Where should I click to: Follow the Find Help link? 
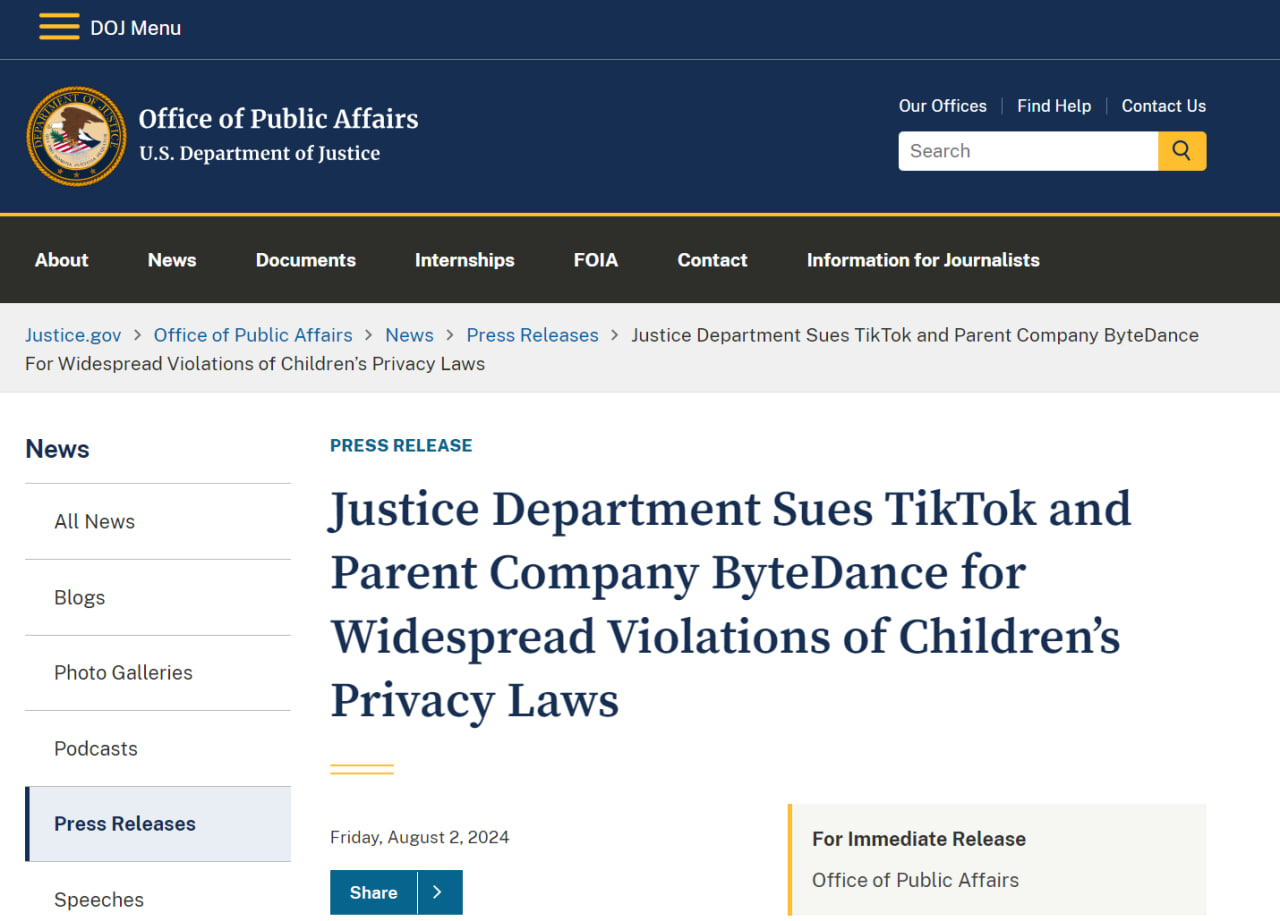click(x=1054, y=106)
